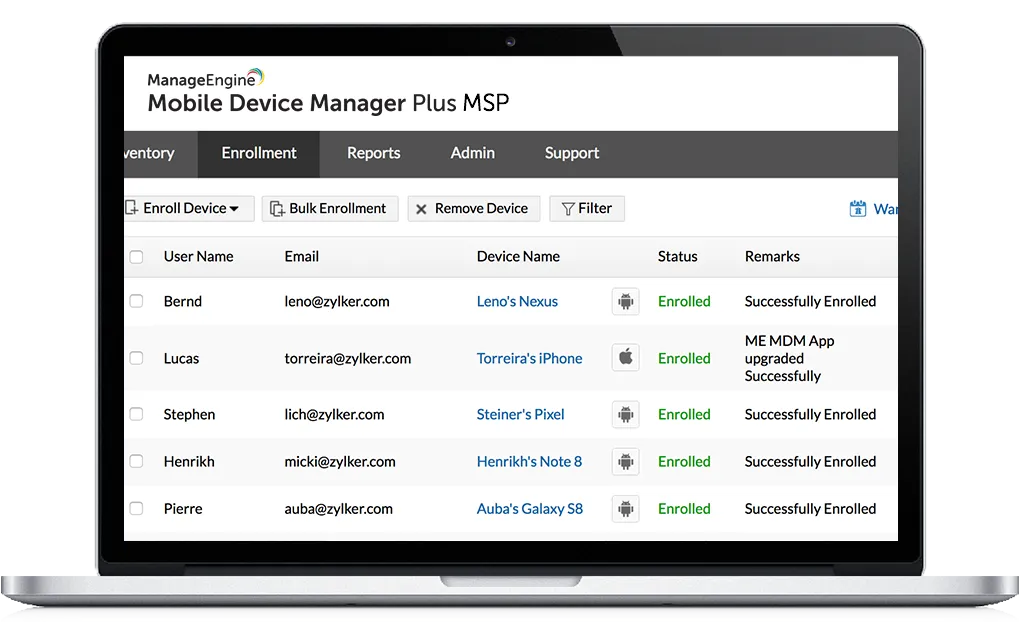1019x643 pixels.
Task: Click the user name Lucas
Action: pyautogui.click(x=181, y=359)
